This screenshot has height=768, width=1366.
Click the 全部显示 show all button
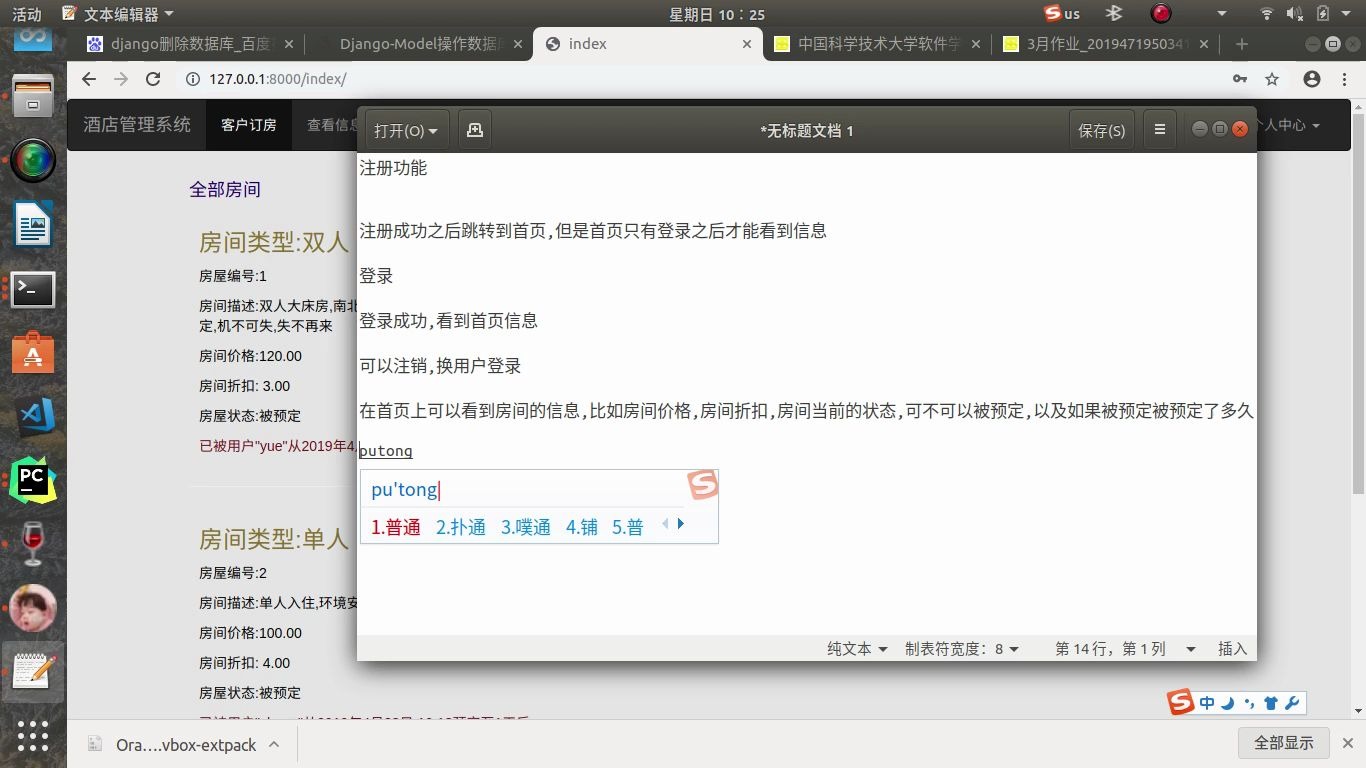(x=1284, y=743)
